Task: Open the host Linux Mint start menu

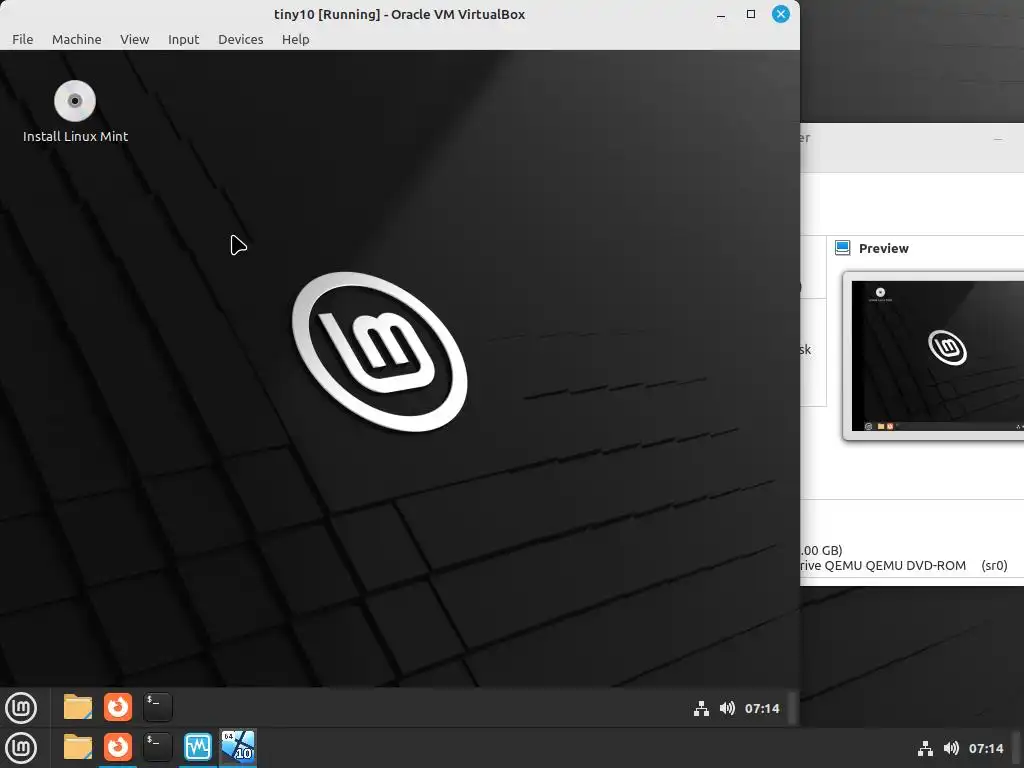Action: point(21,748)
